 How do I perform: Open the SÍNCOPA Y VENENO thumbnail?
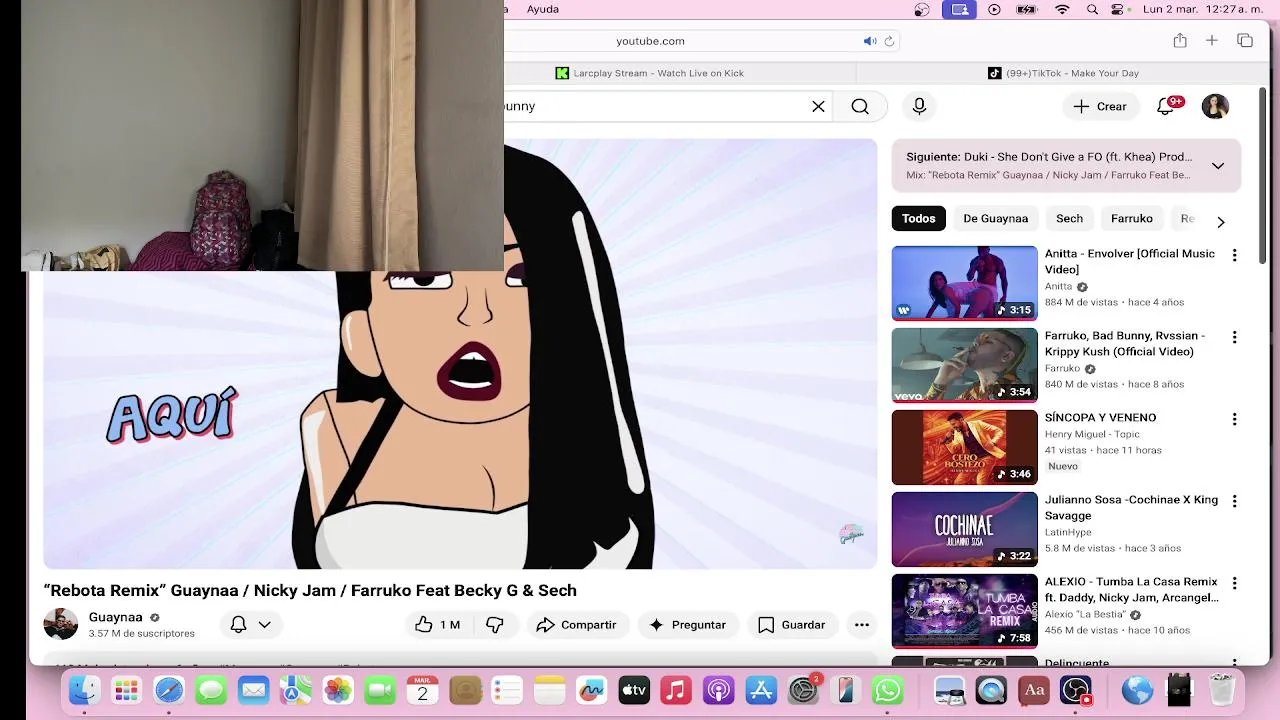964,447
